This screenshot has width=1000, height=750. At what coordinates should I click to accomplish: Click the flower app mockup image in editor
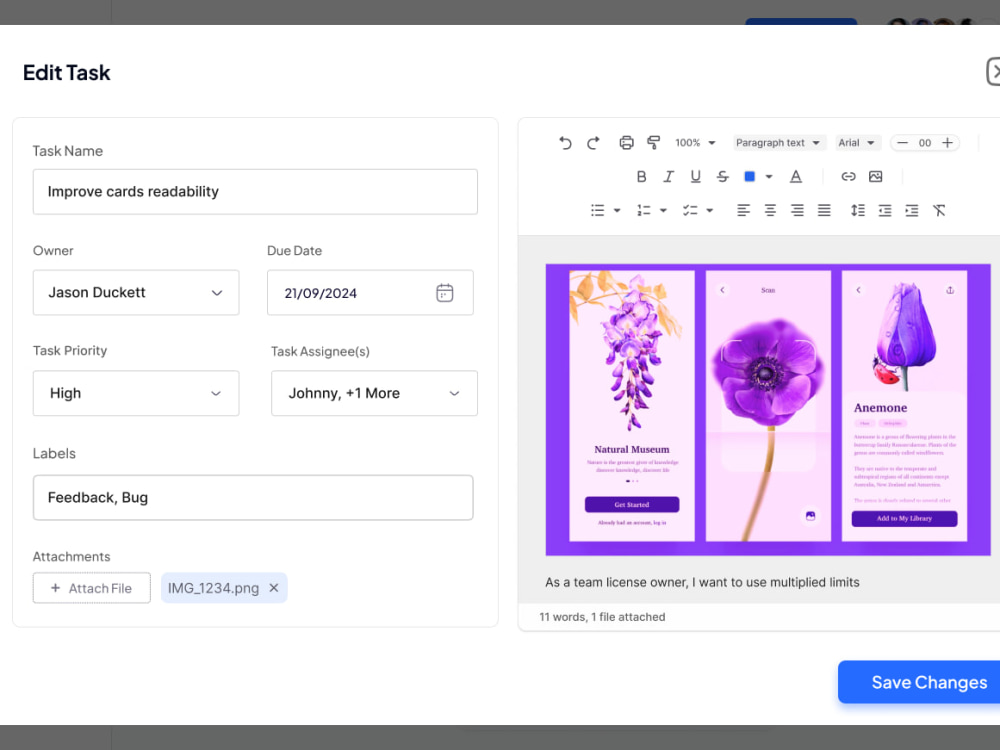(768, 409)
